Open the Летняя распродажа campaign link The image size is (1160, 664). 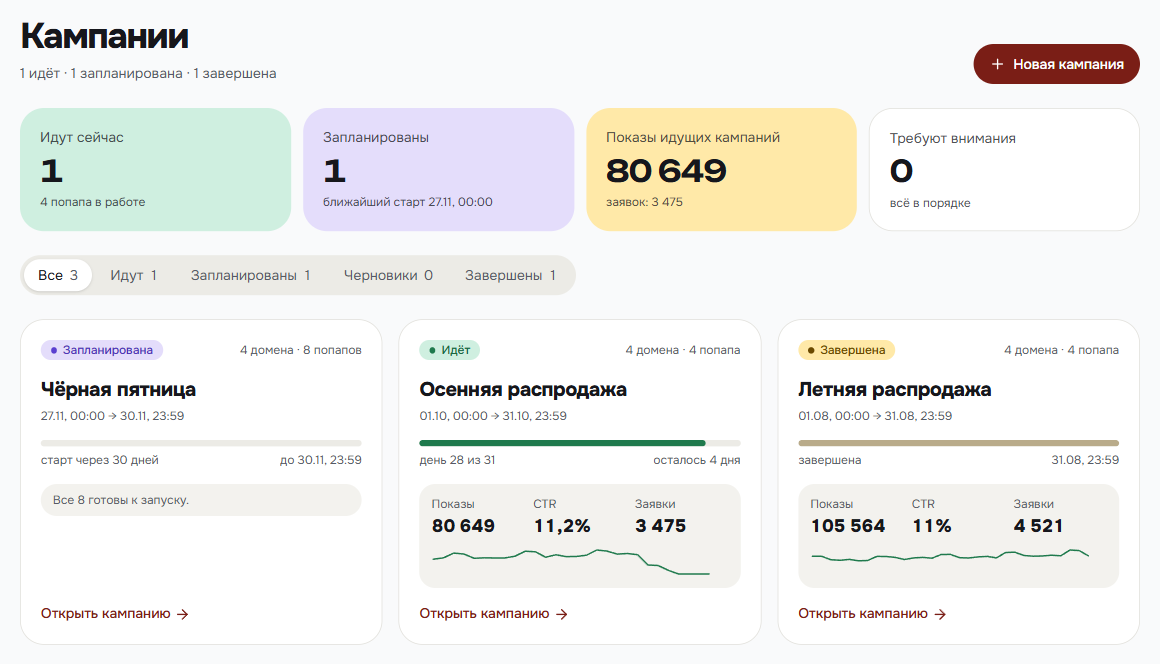click(872, 614)
